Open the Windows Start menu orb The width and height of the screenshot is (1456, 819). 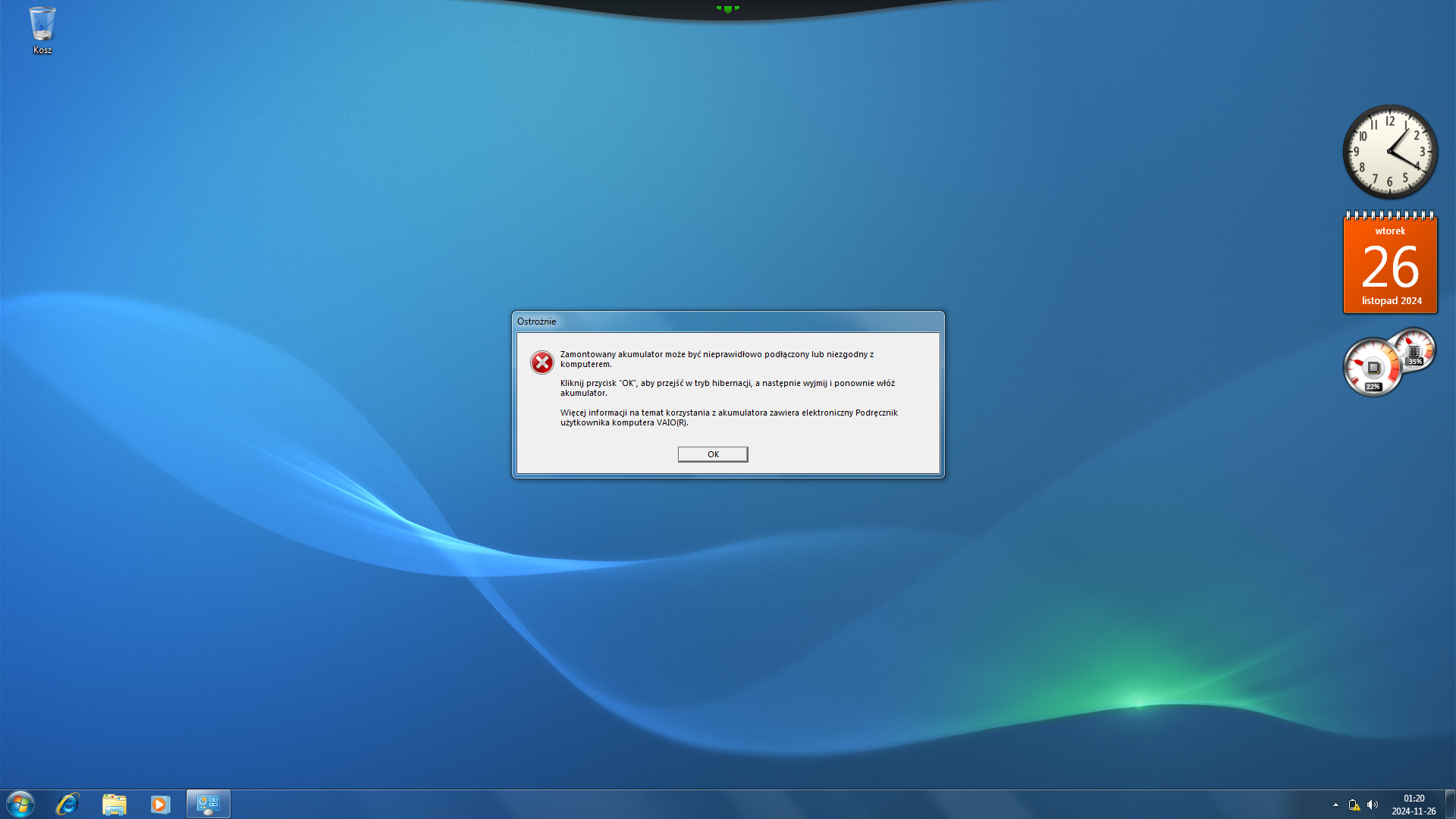[20, 804]
